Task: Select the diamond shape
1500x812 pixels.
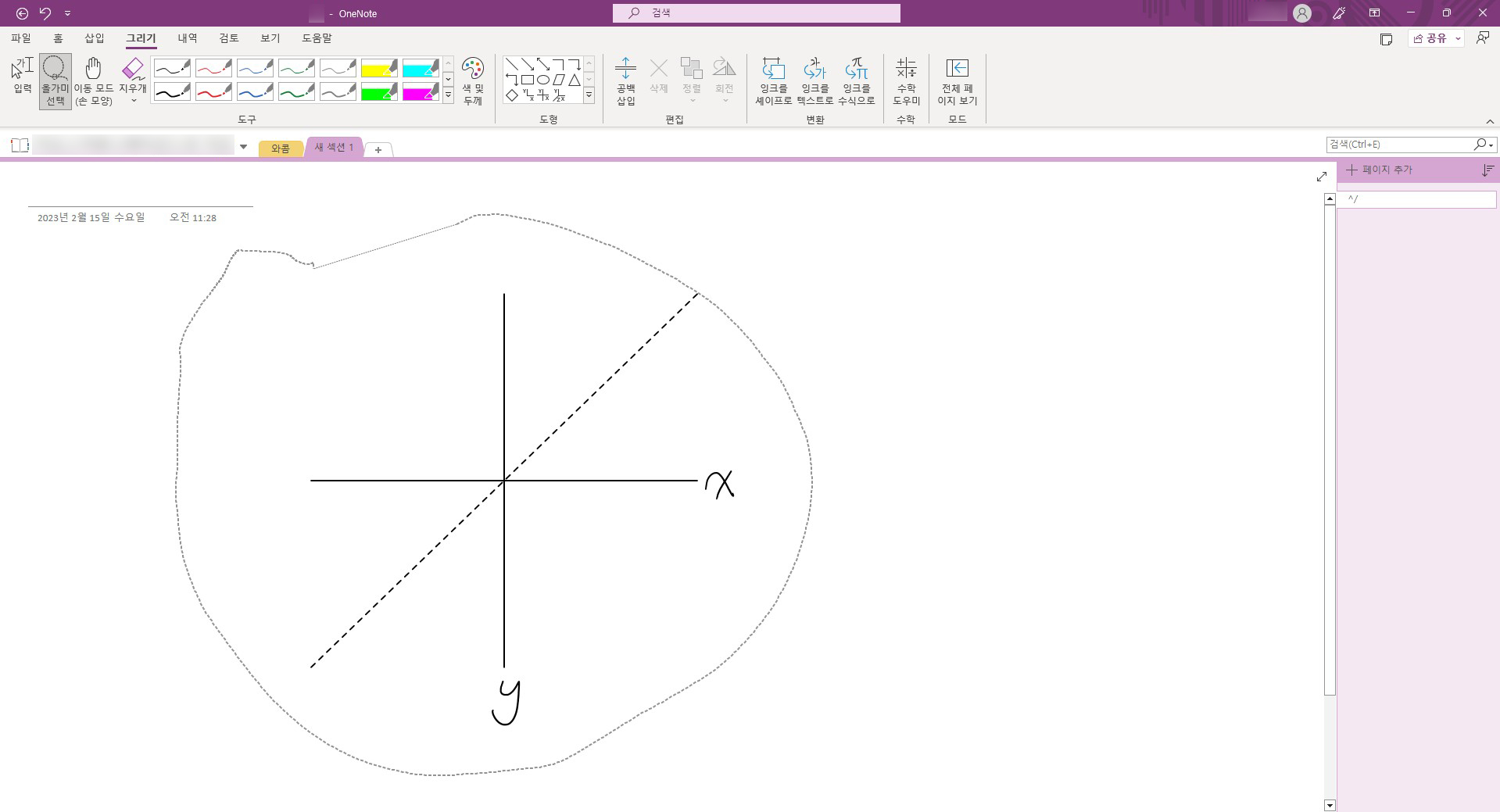Action: (512, 95)
